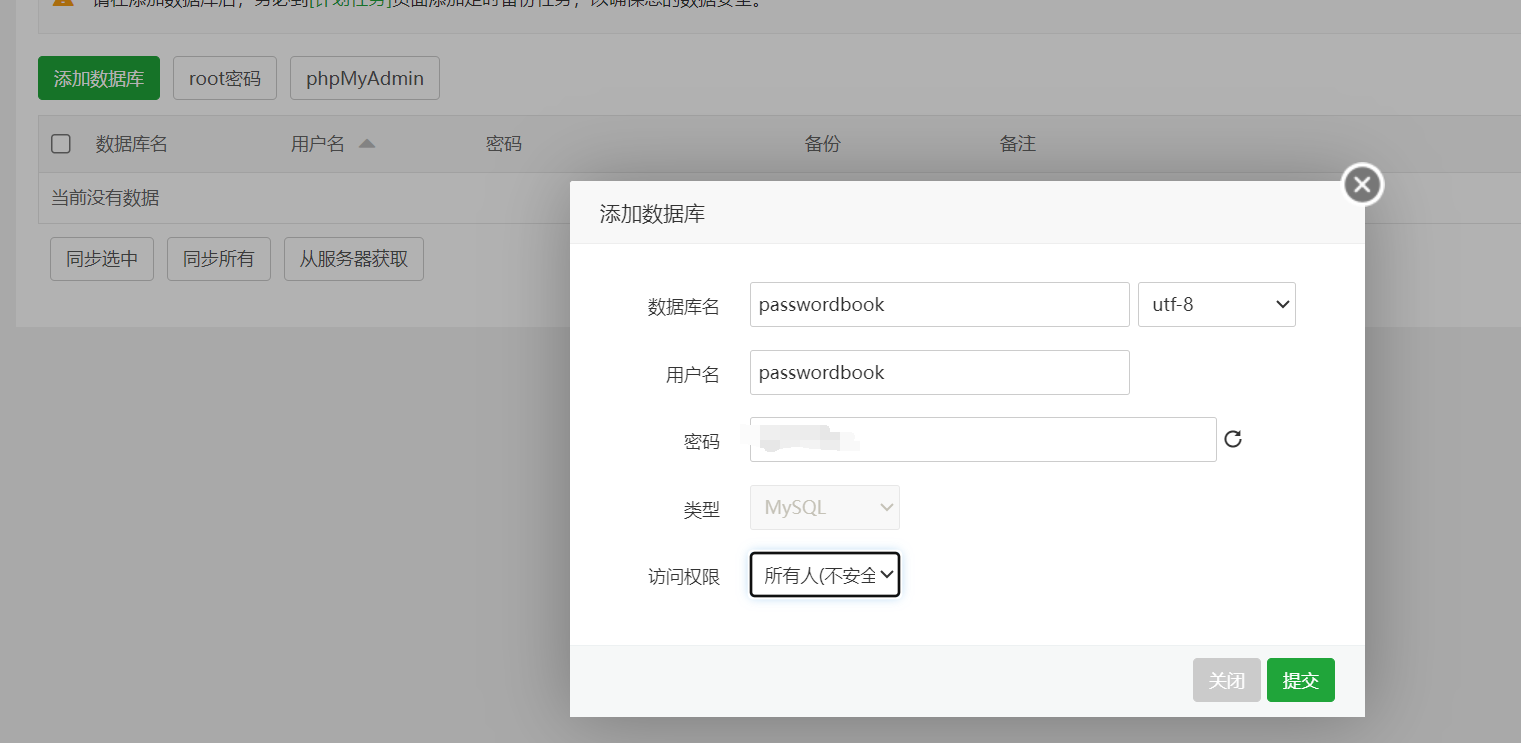This screenshot has width=1521, height=743.
Task: Click the 同步选中 button
Action: pos(102,259)
